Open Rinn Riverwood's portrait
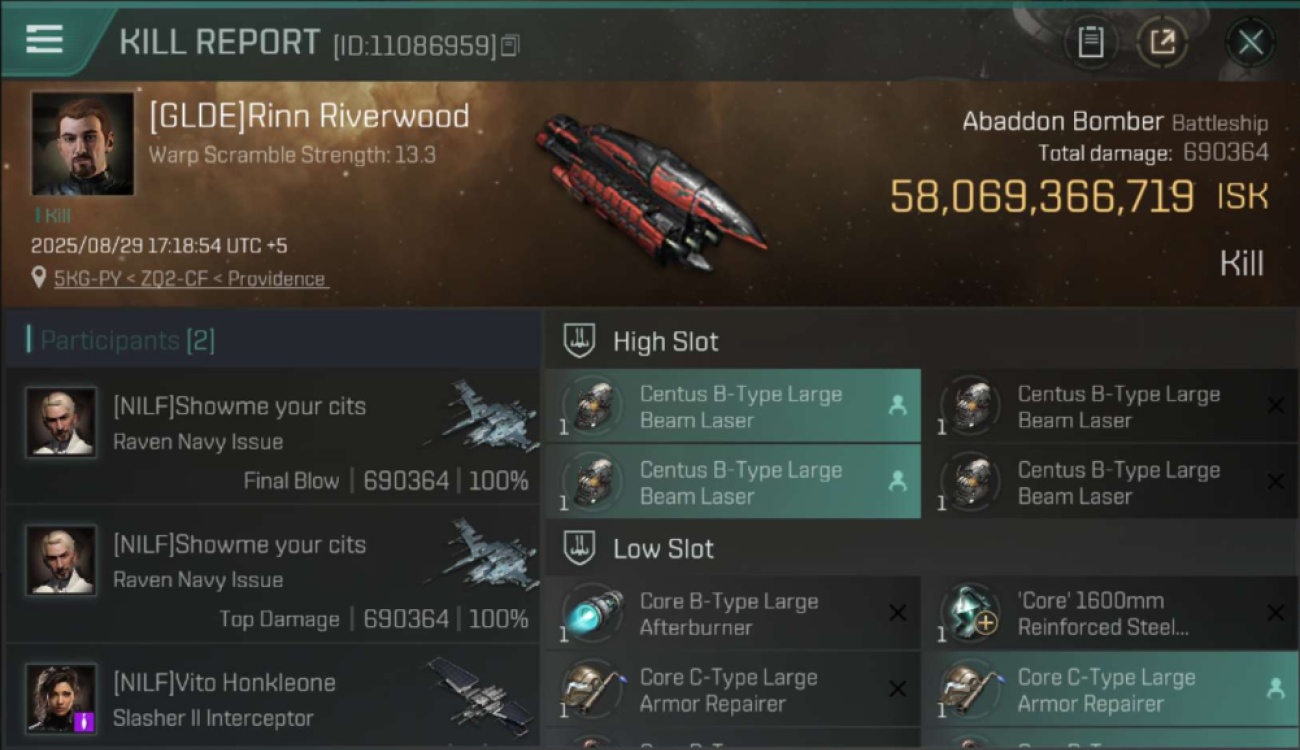The height and width of the screenshot is (750, 1300). (x=83, y=144)
